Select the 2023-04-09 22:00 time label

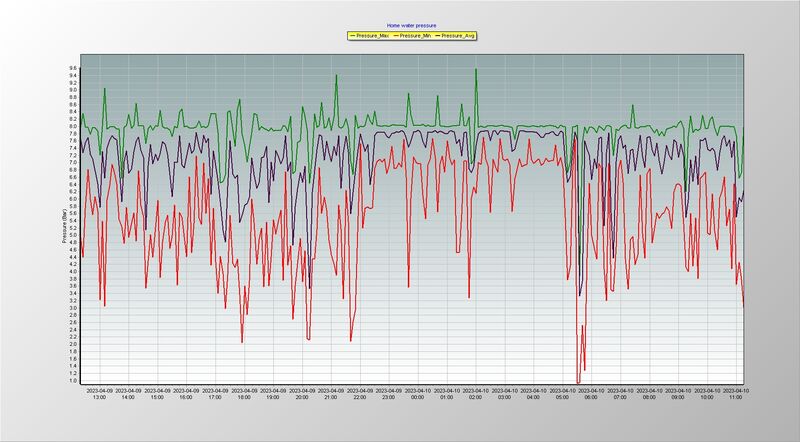coord(360,394)
